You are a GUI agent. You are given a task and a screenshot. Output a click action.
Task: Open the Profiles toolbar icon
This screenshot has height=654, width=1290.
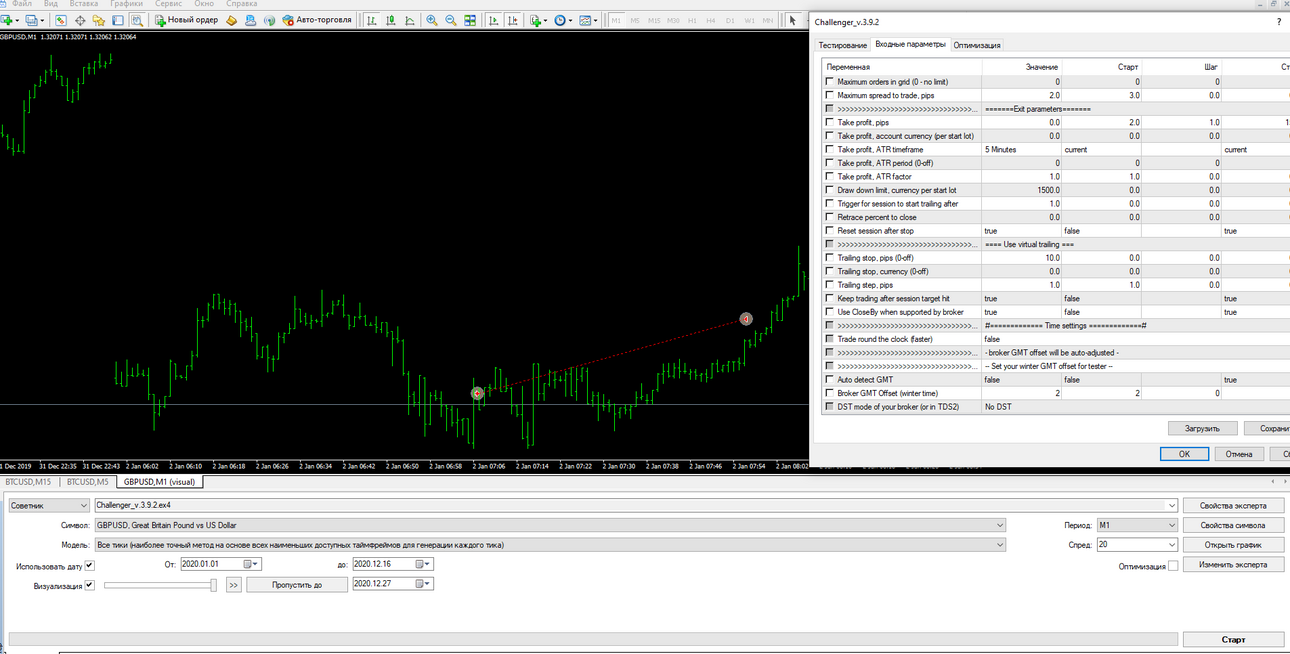[33, 20]
